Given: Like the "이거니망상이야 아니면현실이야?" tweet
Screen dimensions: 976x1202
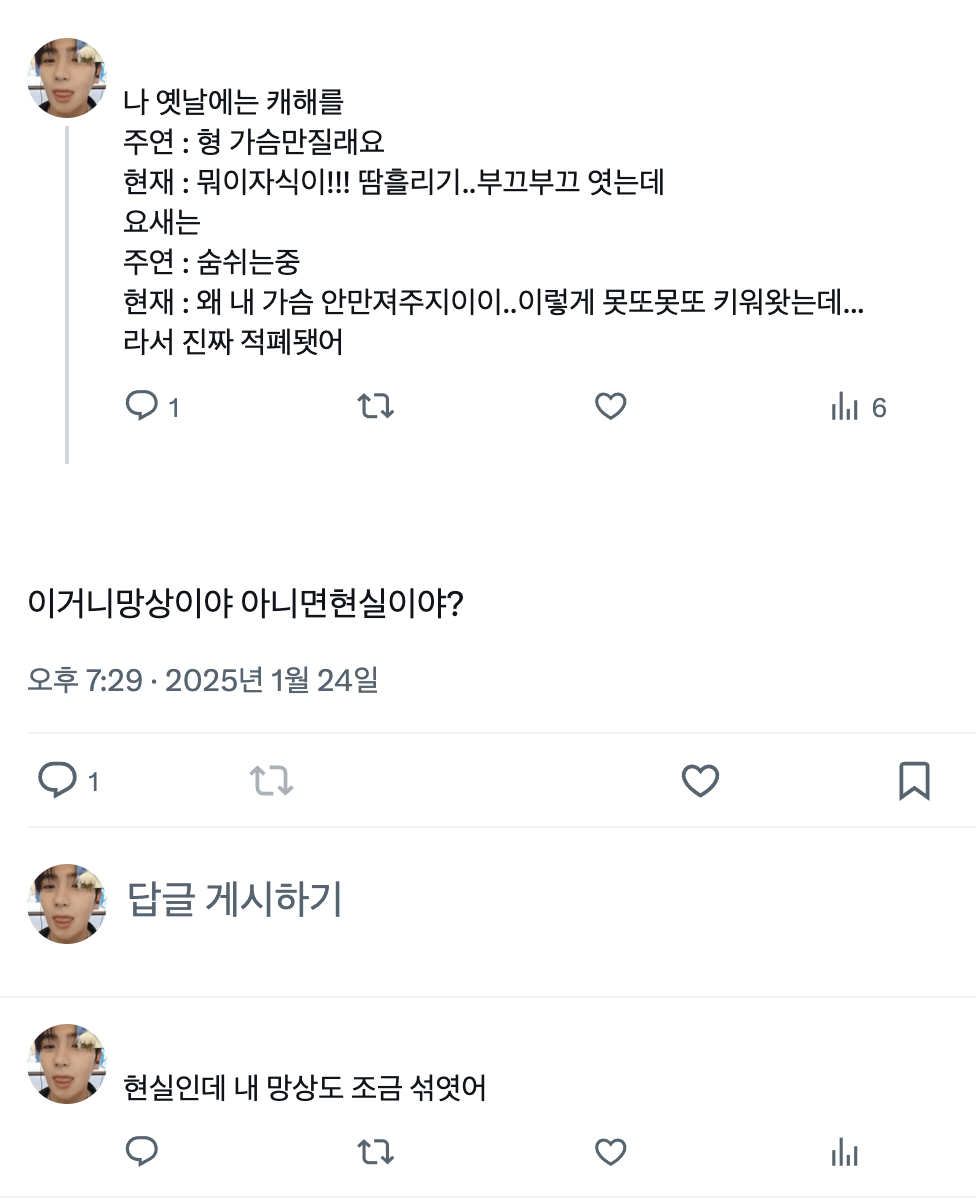Looking at the screenshot, I should coord(700,780).
